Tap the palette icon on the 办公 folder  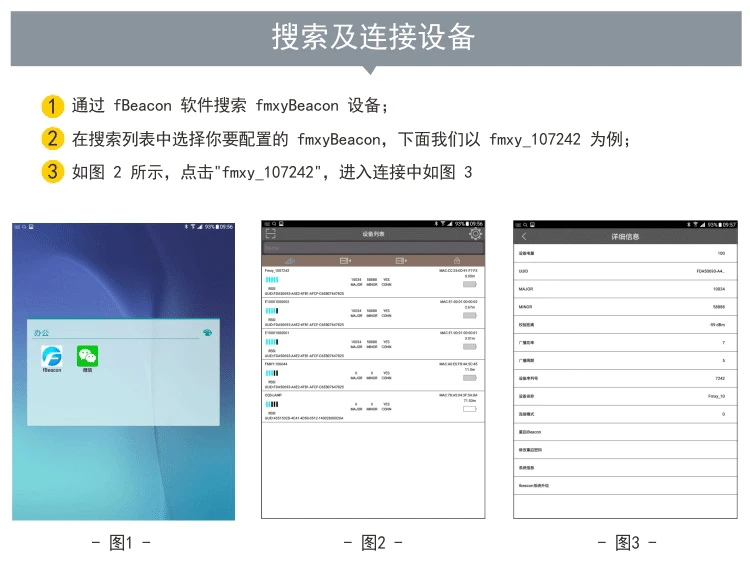click(x=207, y=332)
